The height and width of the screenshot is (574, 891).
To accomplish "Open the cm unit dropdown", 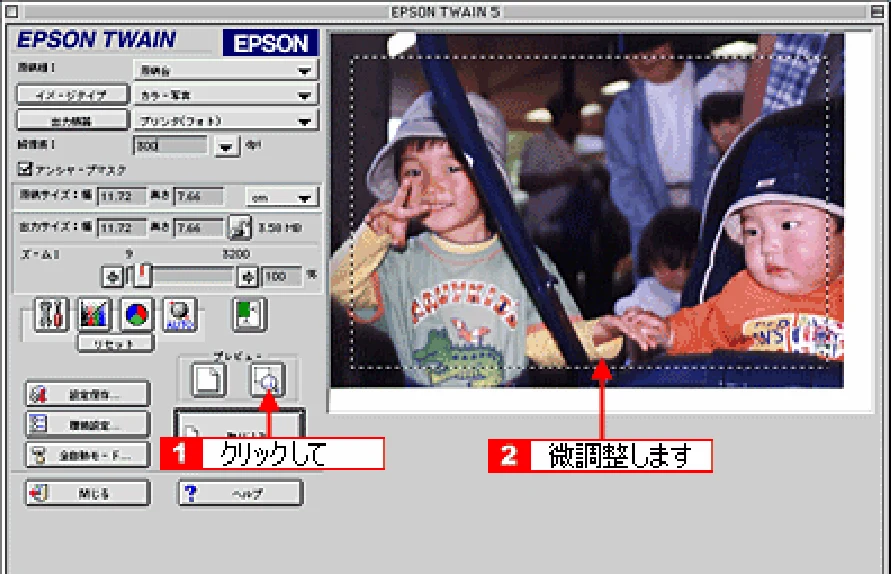I will pos(282,197).
